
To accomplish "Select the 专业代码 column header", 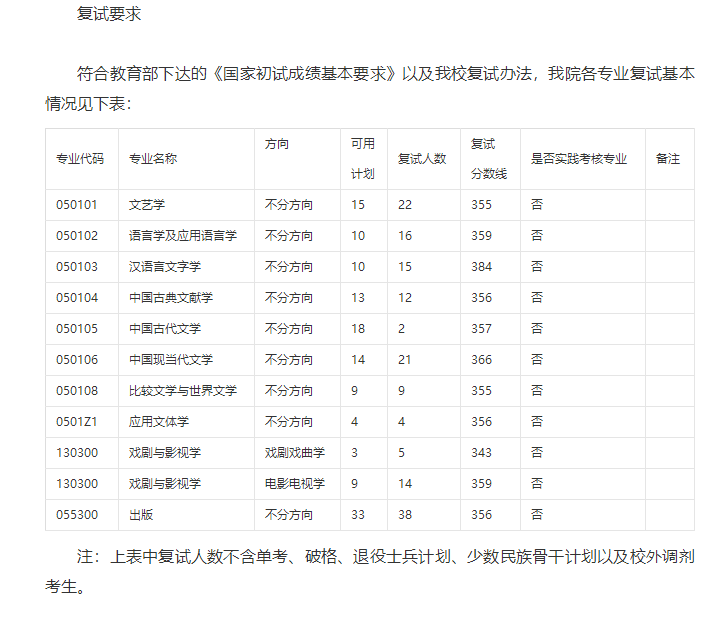I will (80, 159).
